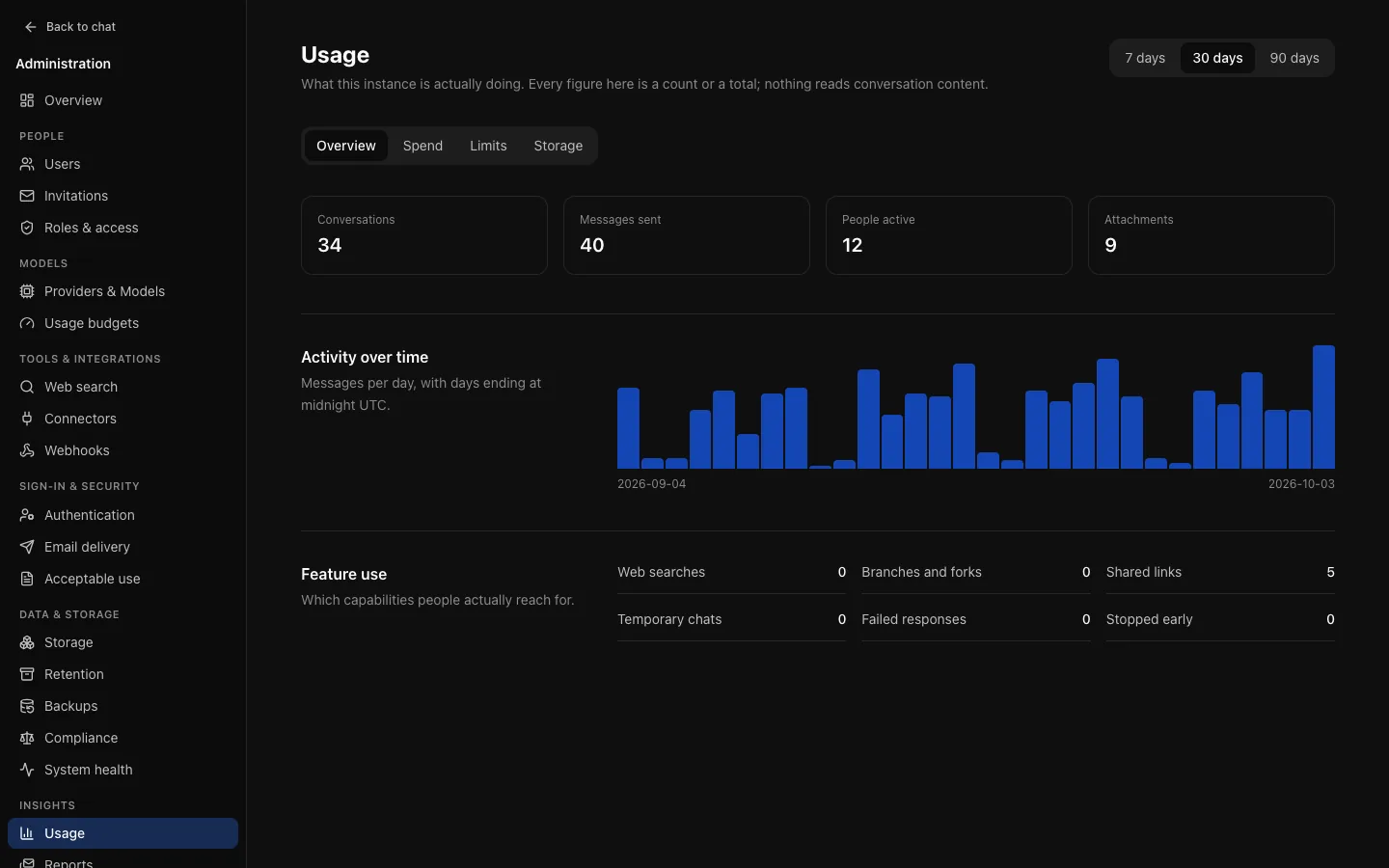Open the Spend tab
This screenshot has width=1389, height=868.
(x=422, y=146)
